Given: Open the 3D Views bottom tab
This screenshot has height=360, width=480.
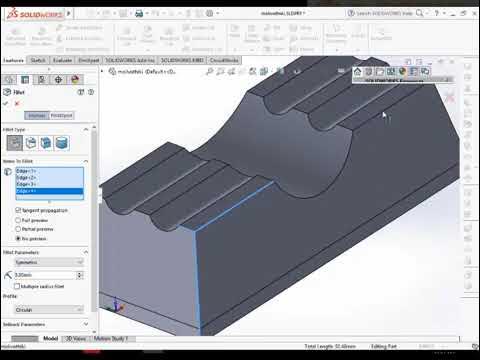Looking at the screenshot, I should pyautogui.click(x=76, y=338).
